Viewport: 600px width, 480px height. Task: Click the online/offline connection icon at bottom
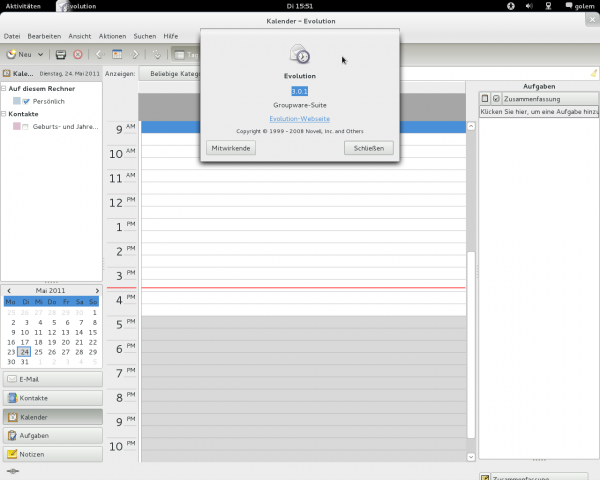point(13,471)
